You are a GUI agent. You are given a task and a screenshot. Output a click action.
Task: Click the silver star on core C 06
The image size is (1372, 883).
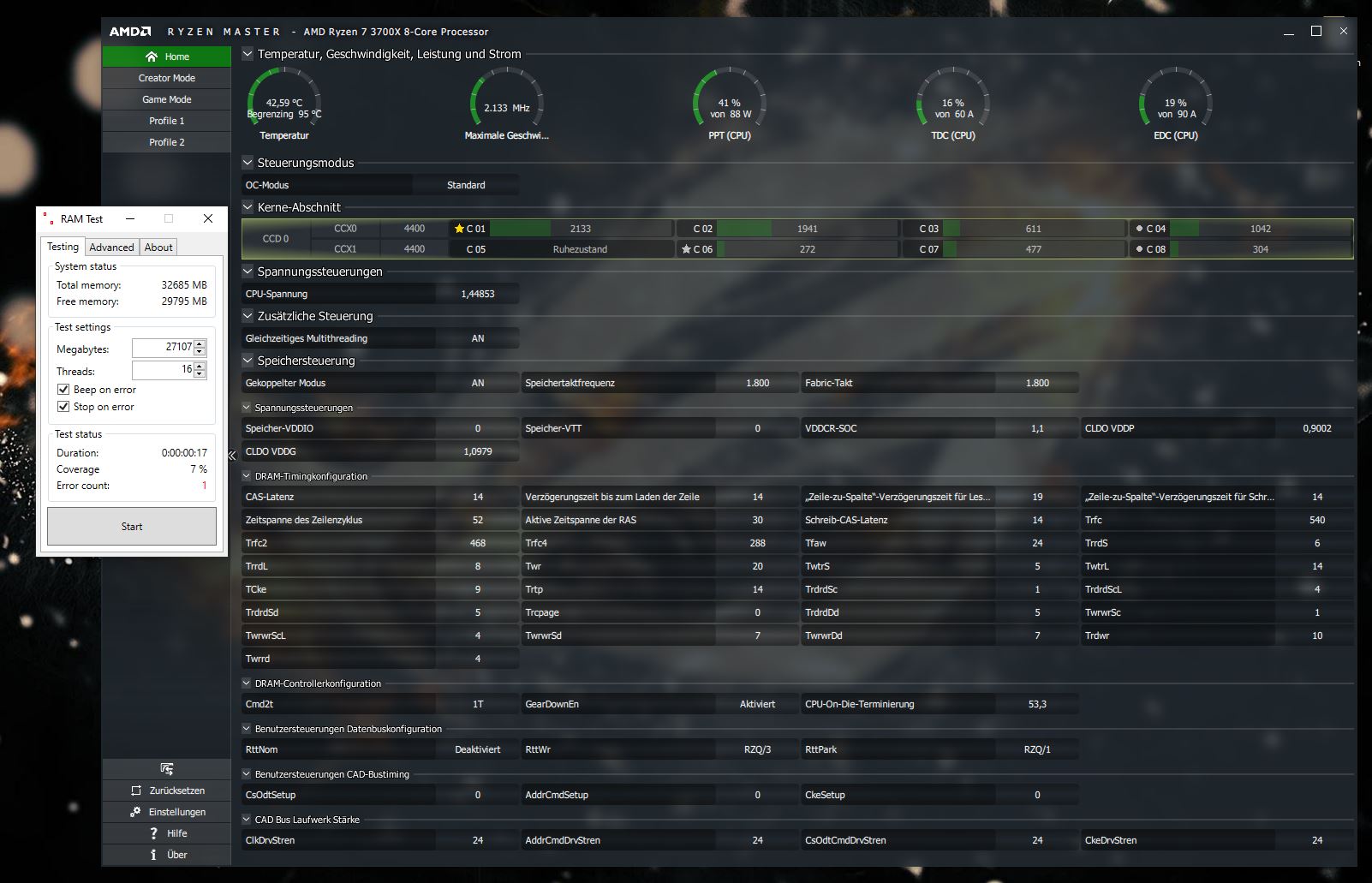686,249
